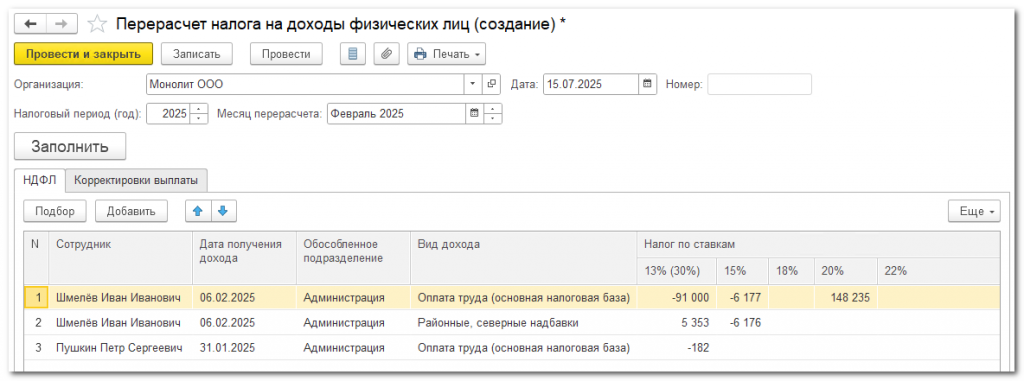This screenshot has width=1024, height=381.
Task: Click the Провести button
Action: click(286, 54)
